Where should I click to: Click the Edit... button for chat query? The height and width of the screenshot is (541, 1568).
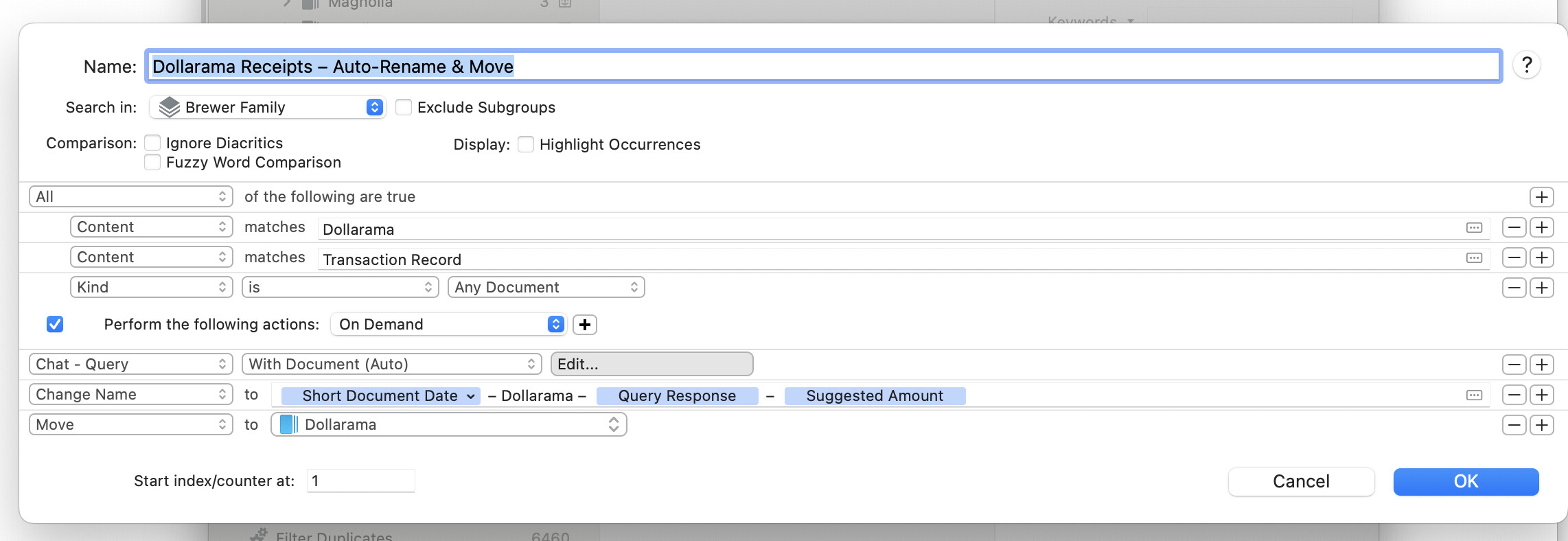(651, 364)
